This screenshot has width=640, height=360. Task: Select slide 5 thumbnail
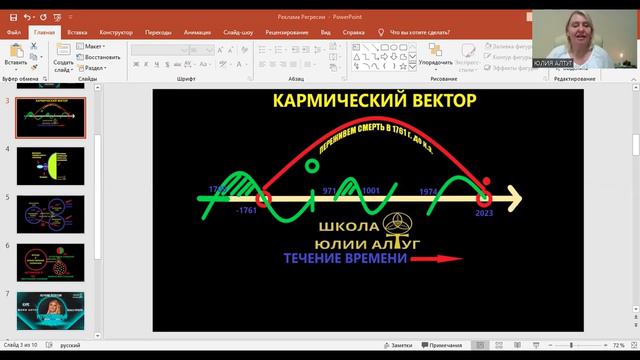51,214
